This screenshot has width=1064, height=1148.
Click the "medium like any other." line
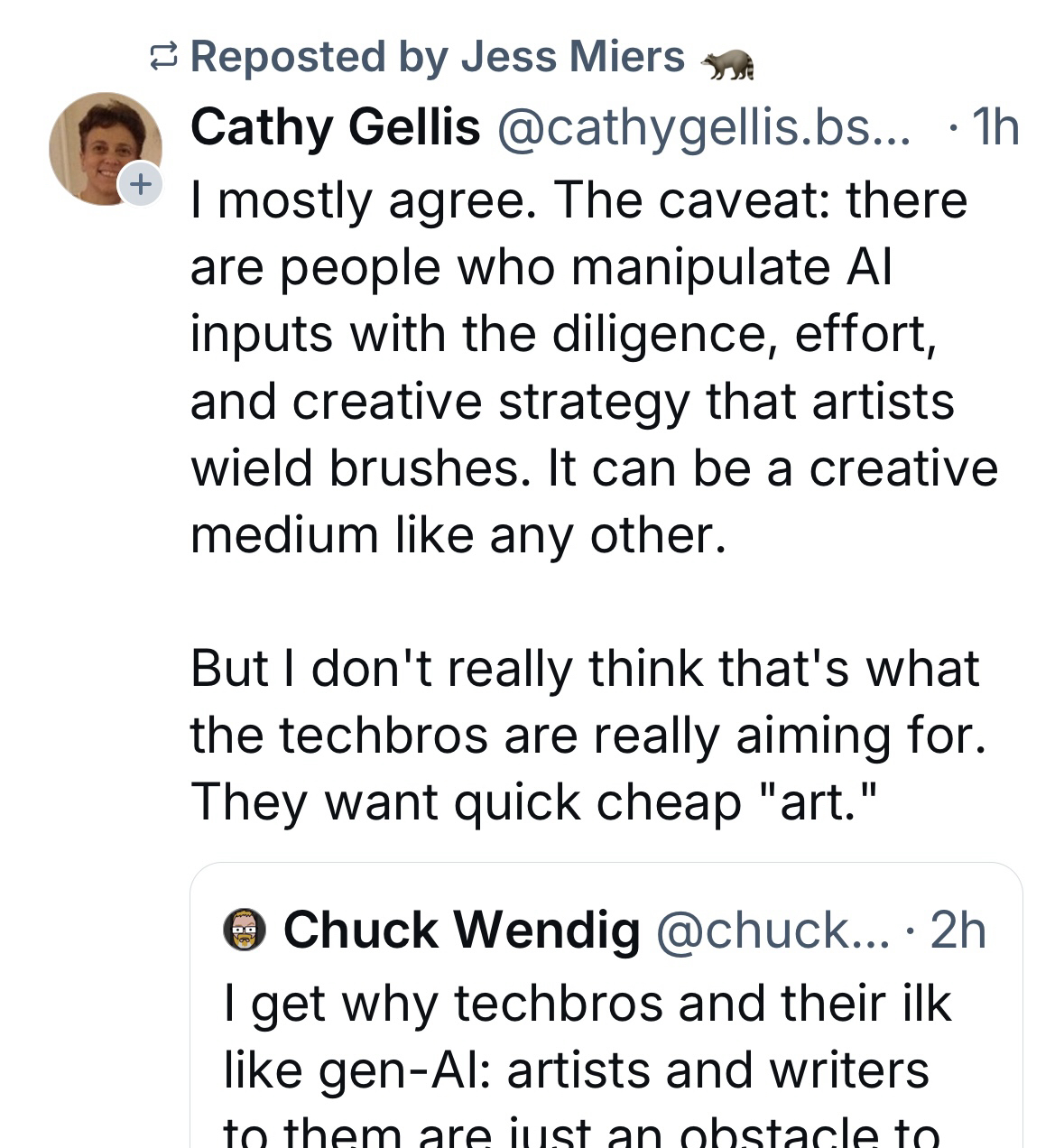pyautogui.click(x=458, y=535)
